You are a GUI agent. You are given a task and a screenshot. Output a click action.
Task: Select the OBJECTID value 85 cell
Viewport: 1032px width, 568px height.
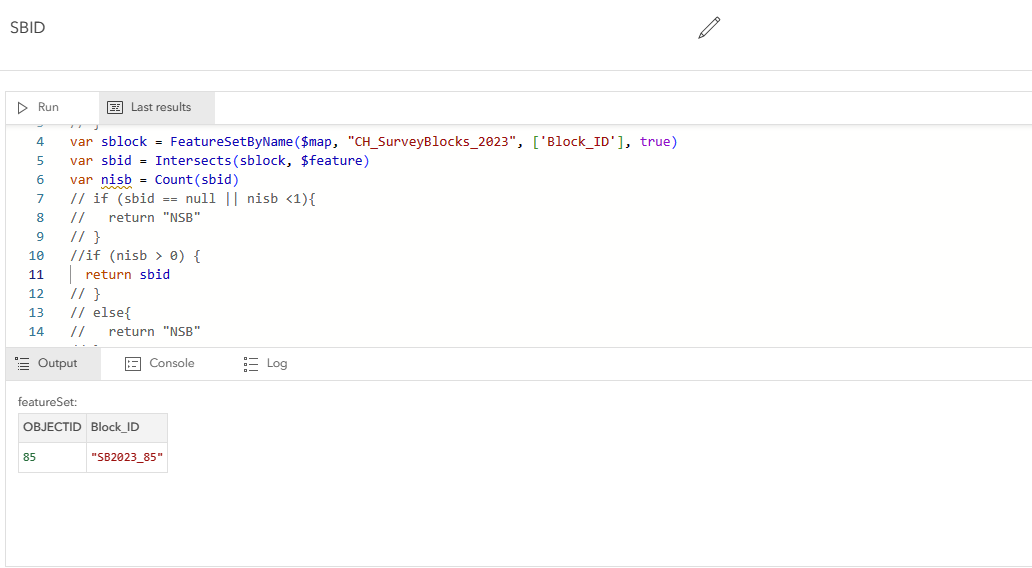point(30,458)
